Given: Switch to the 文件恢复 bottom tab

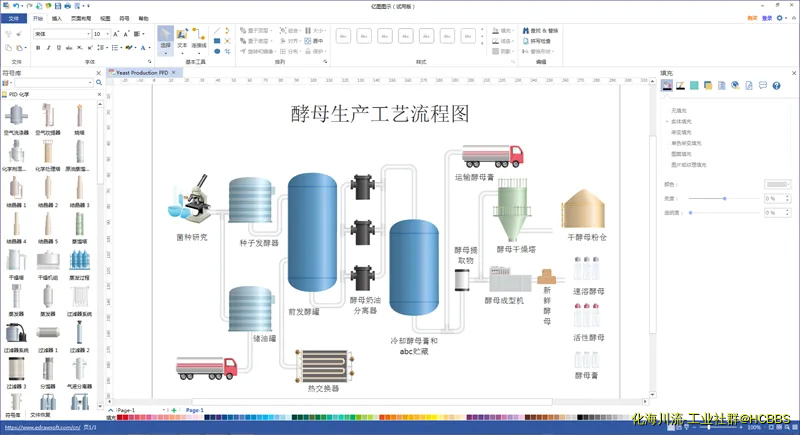Looking at the screenshot, I should click(40, 415).
